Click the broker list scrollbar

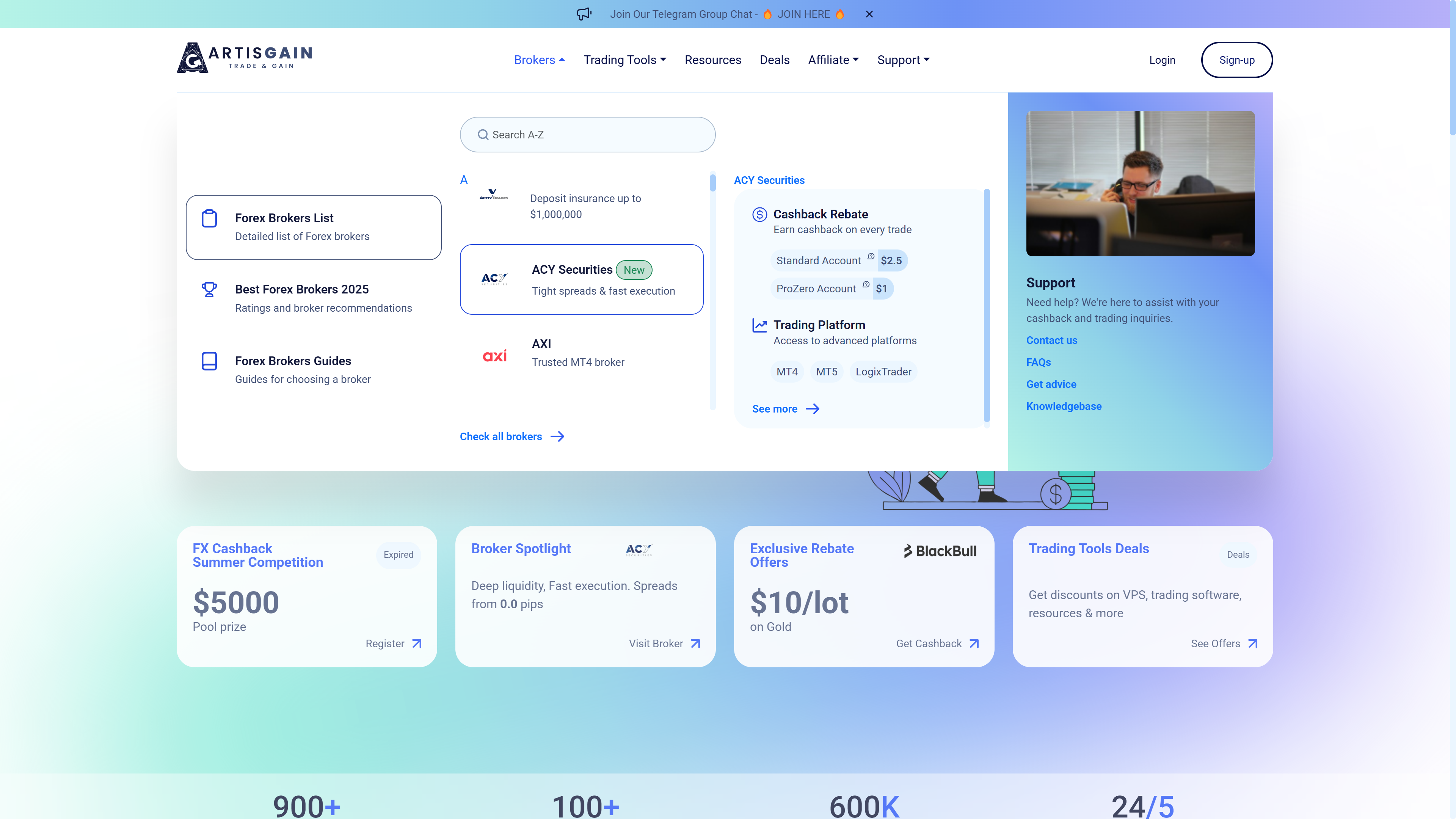click(713, 183)
